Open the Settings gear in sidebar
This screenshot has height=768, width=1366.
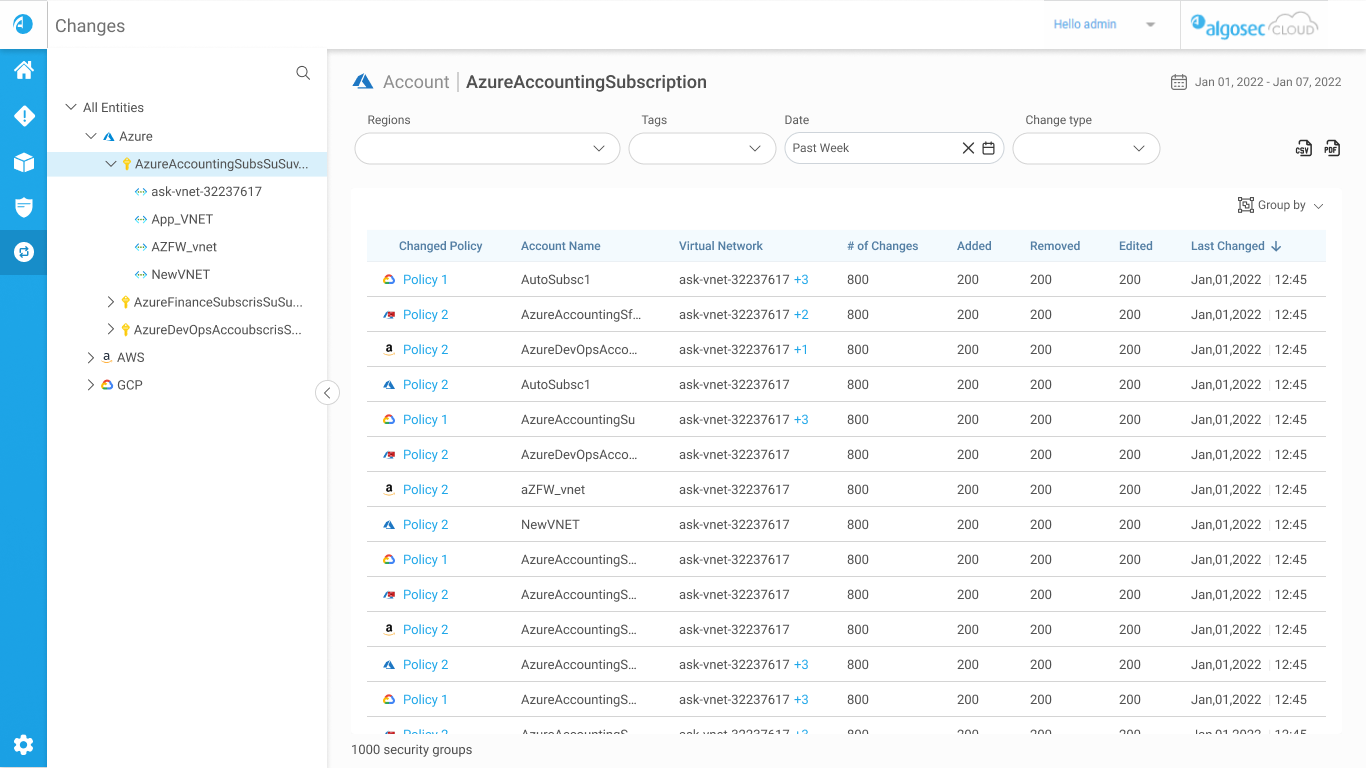pyautogui.click(x=24, y=745)
